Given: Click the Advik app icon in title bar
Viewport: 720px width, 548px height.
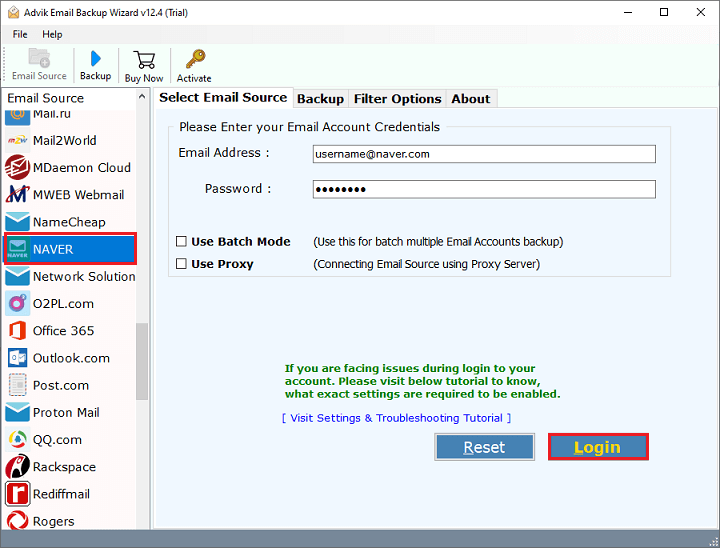Looking at the screenshot, I should pyautogui.click(x=13, y=12).
